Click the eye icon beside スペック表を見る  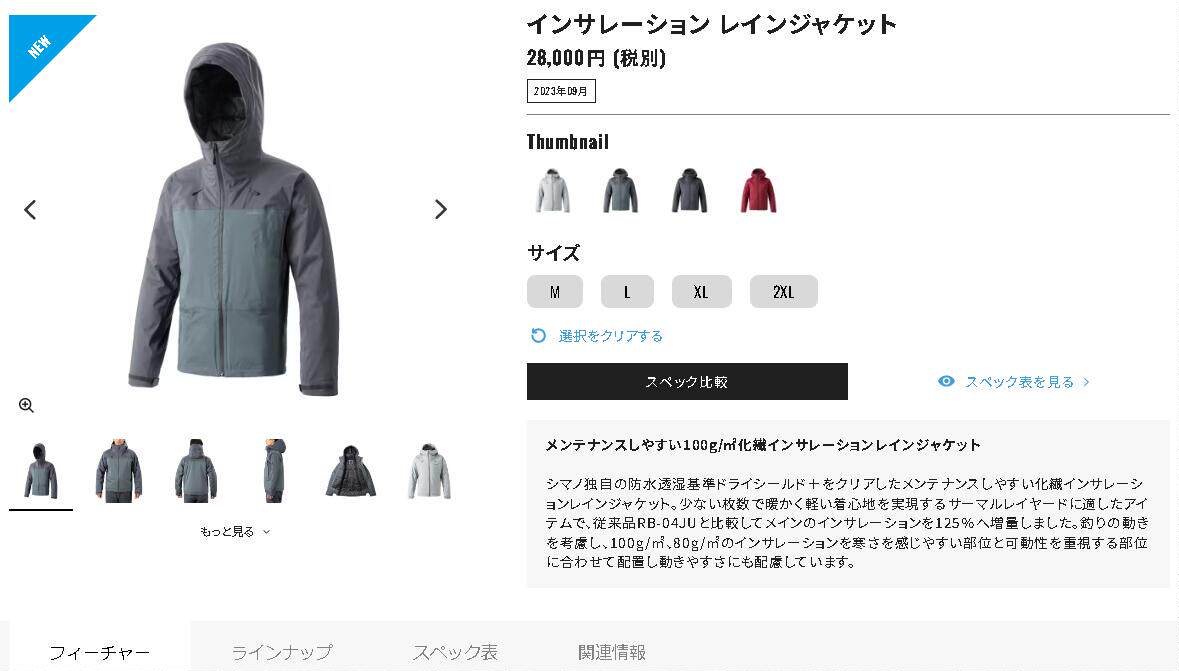[946, 381]
